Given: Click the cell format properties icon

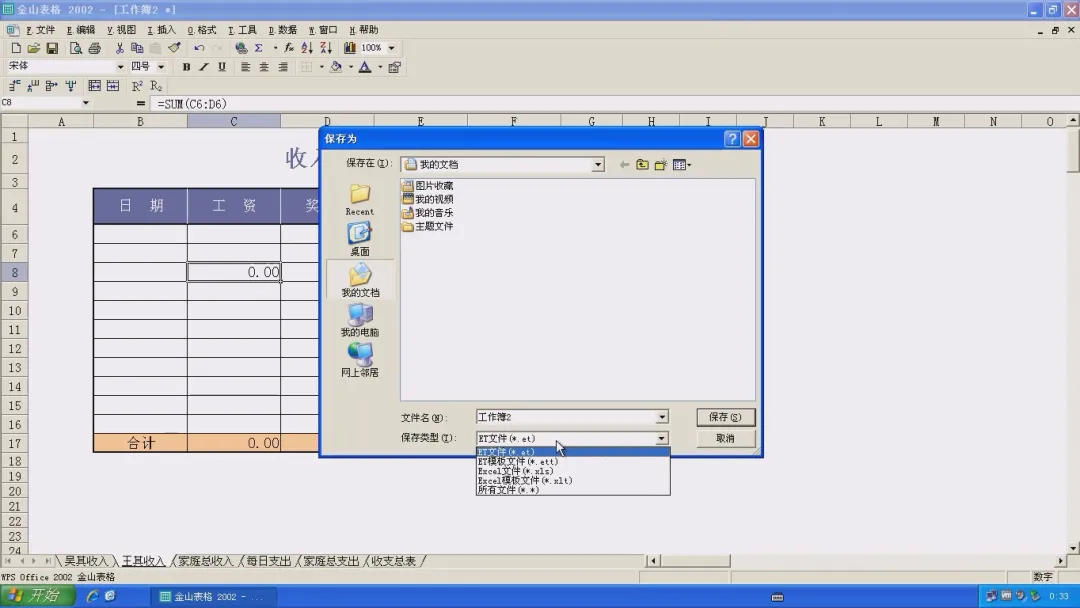Looking at the screenshot, I should (x=395, y=67).
